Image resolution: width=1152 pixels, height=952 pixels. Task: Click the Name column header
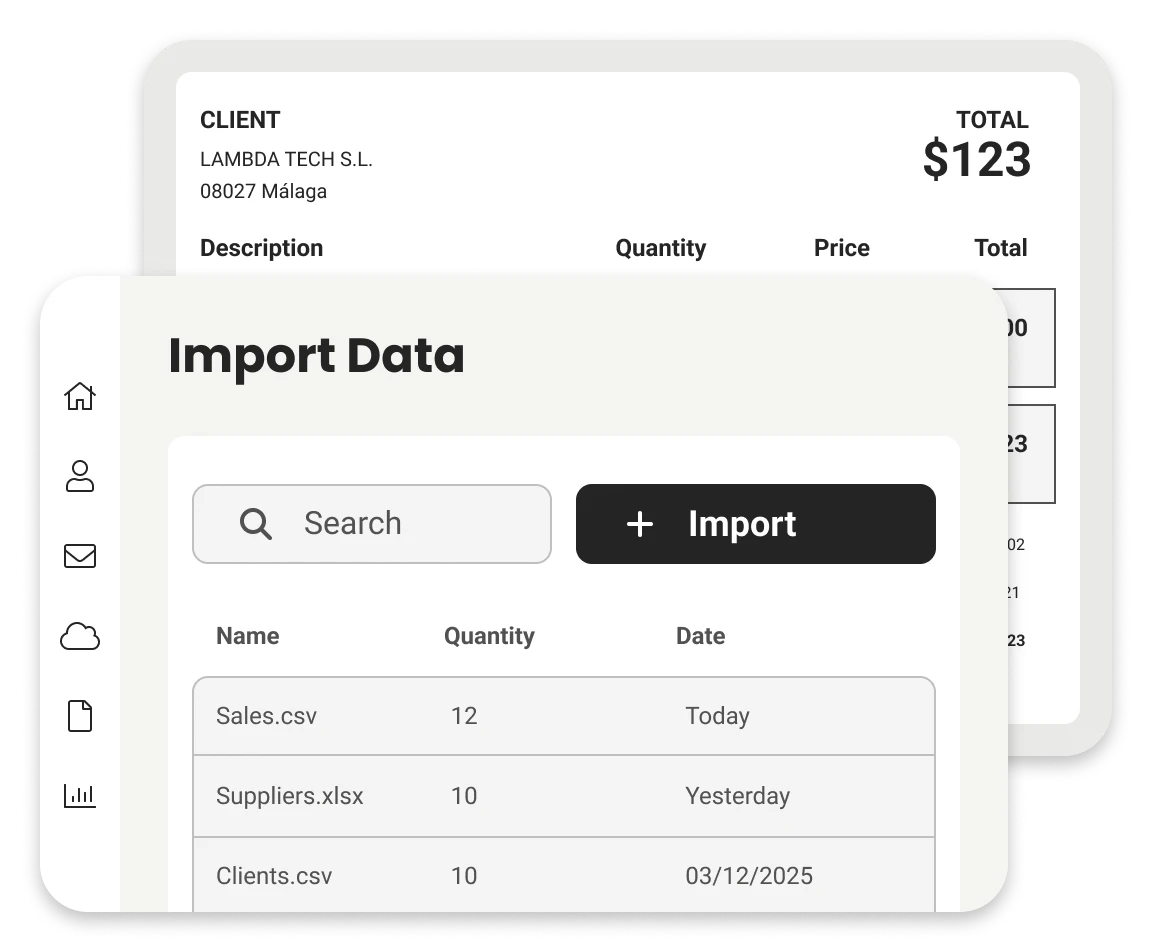click(247, 636)
